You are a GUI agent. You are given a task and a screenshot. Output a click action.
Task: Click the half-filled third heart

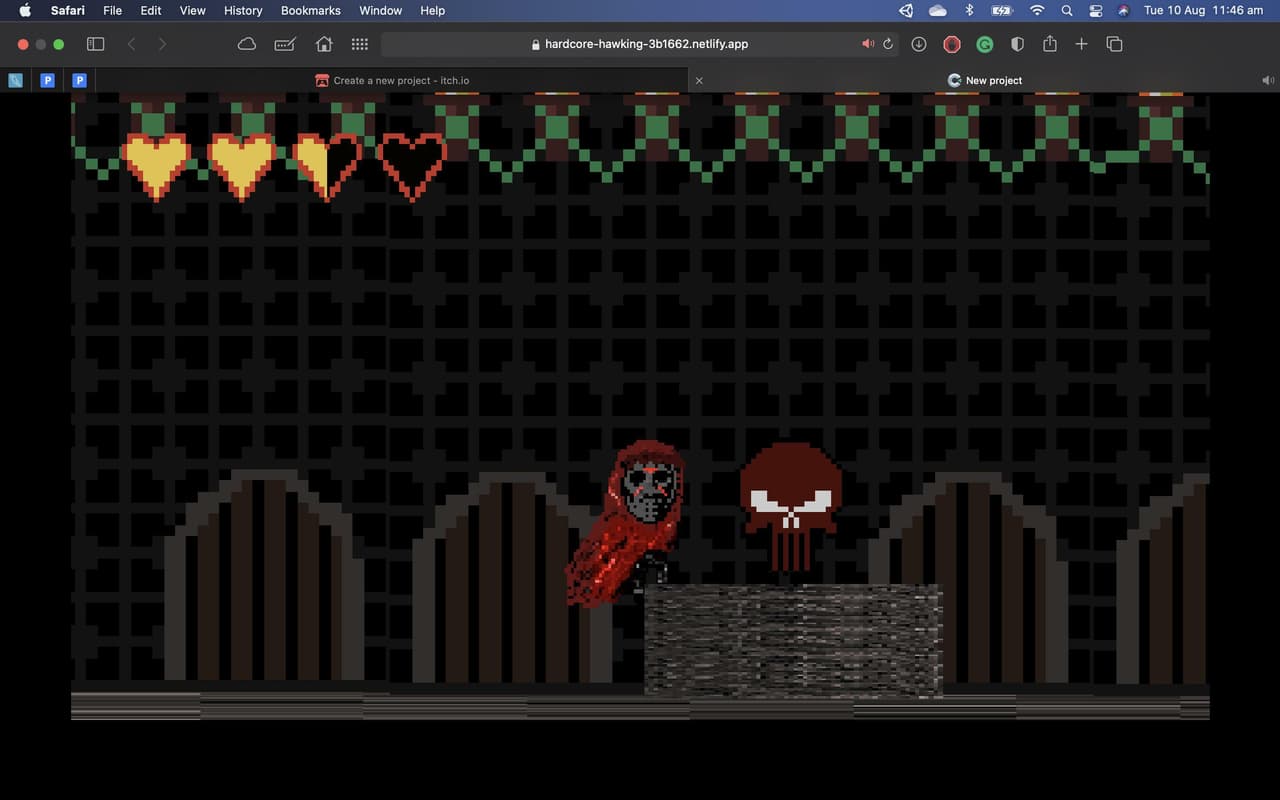tap(327, 166)
